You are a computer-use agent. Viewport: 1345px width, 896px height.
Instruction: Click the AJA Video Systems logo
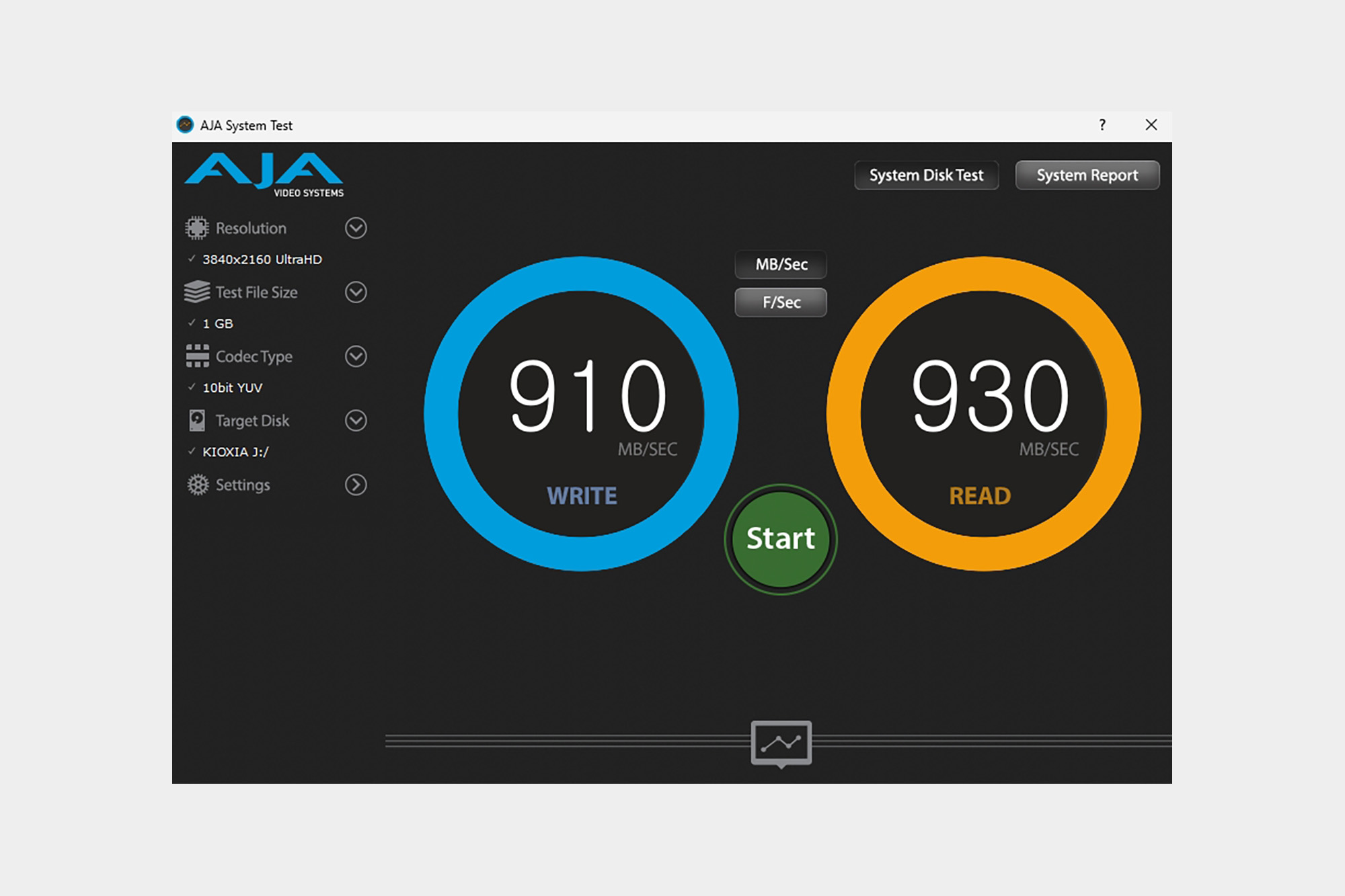click(x=264, y=175)
